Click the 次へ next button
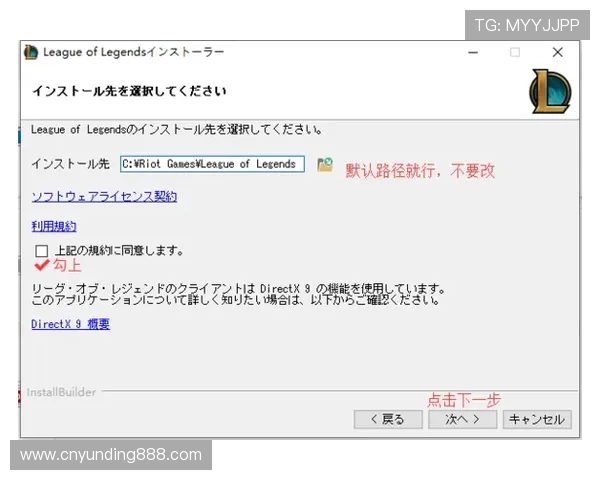 [462, 420]
